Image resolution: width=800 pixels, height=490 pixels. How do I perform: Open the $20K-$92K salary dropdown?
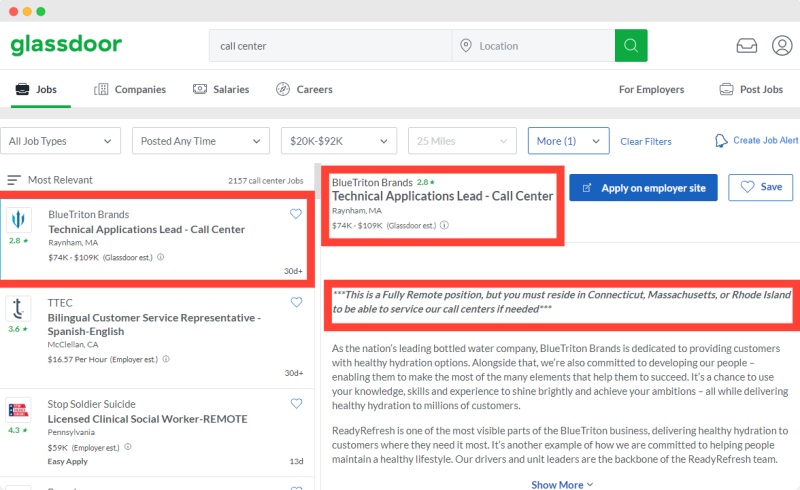tap(339, 141)
